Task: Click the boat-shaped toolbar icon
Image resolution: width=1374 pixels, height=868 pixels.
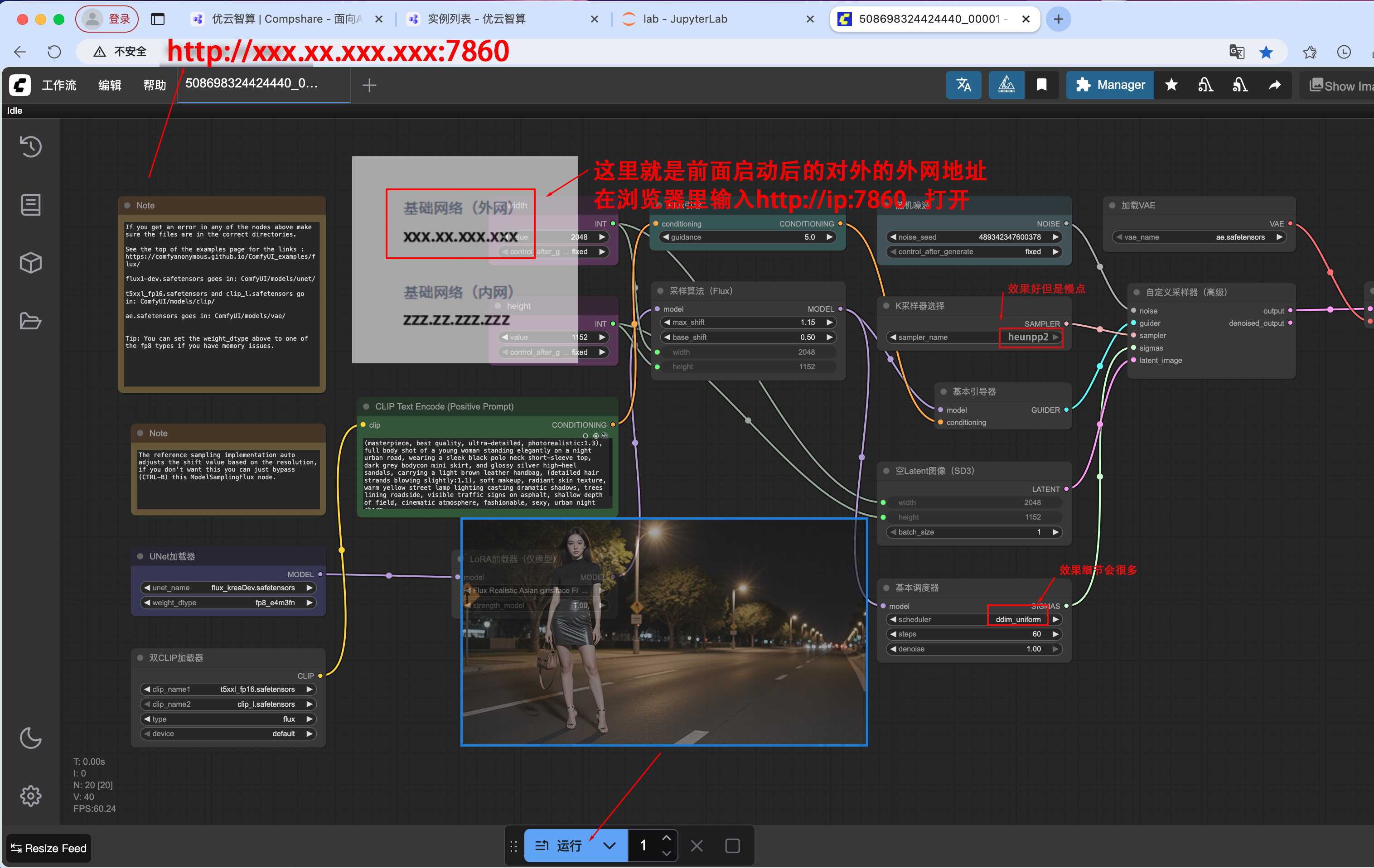Action: 1006,85
